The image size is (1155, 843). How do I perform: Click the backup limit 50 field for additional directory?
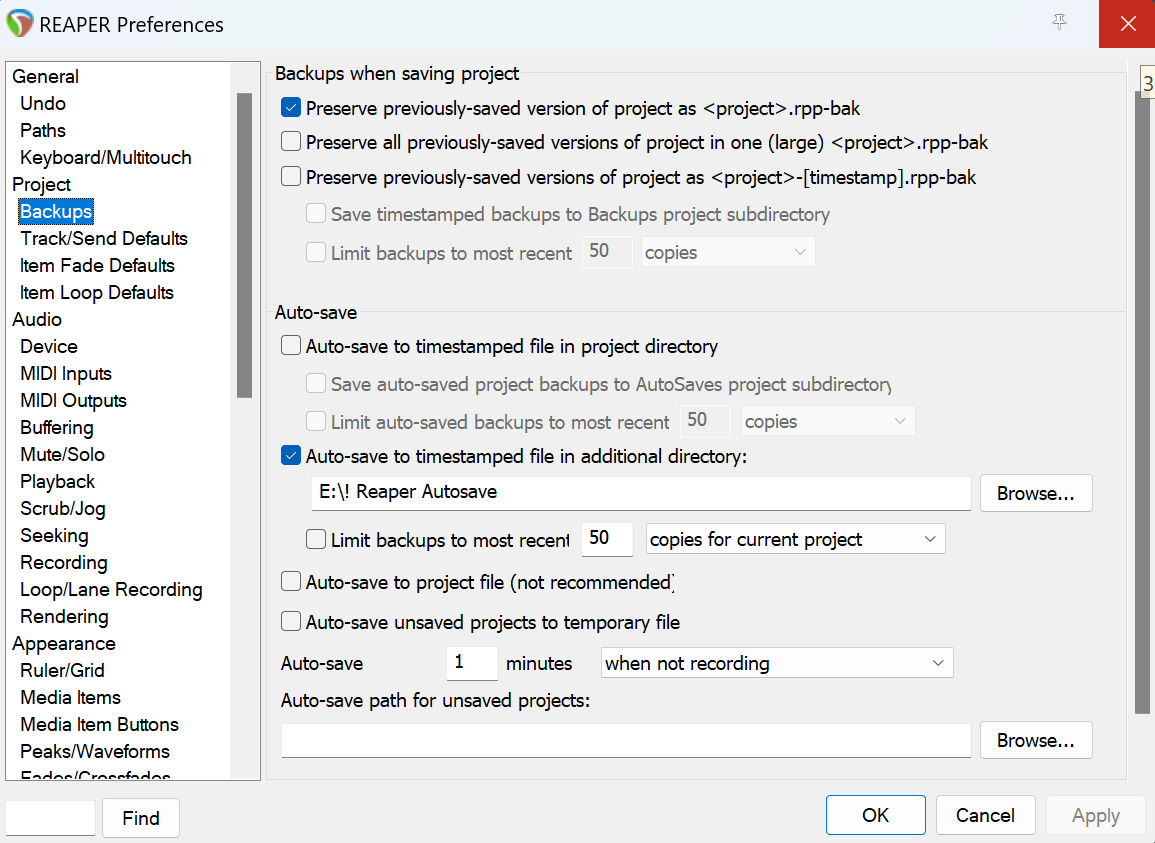[607, 539]
